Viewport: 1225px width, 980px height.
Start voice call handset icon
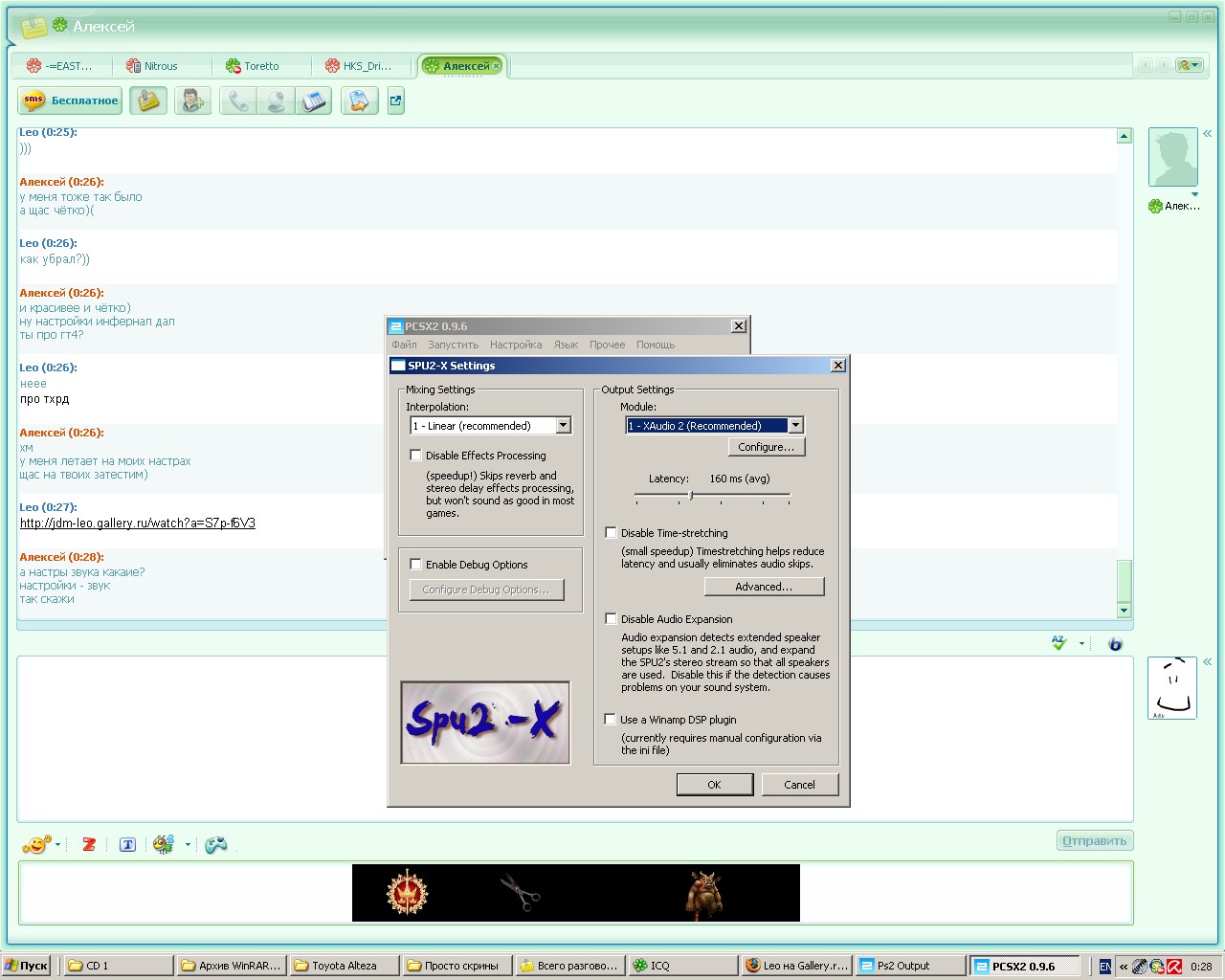coord(238,100)
